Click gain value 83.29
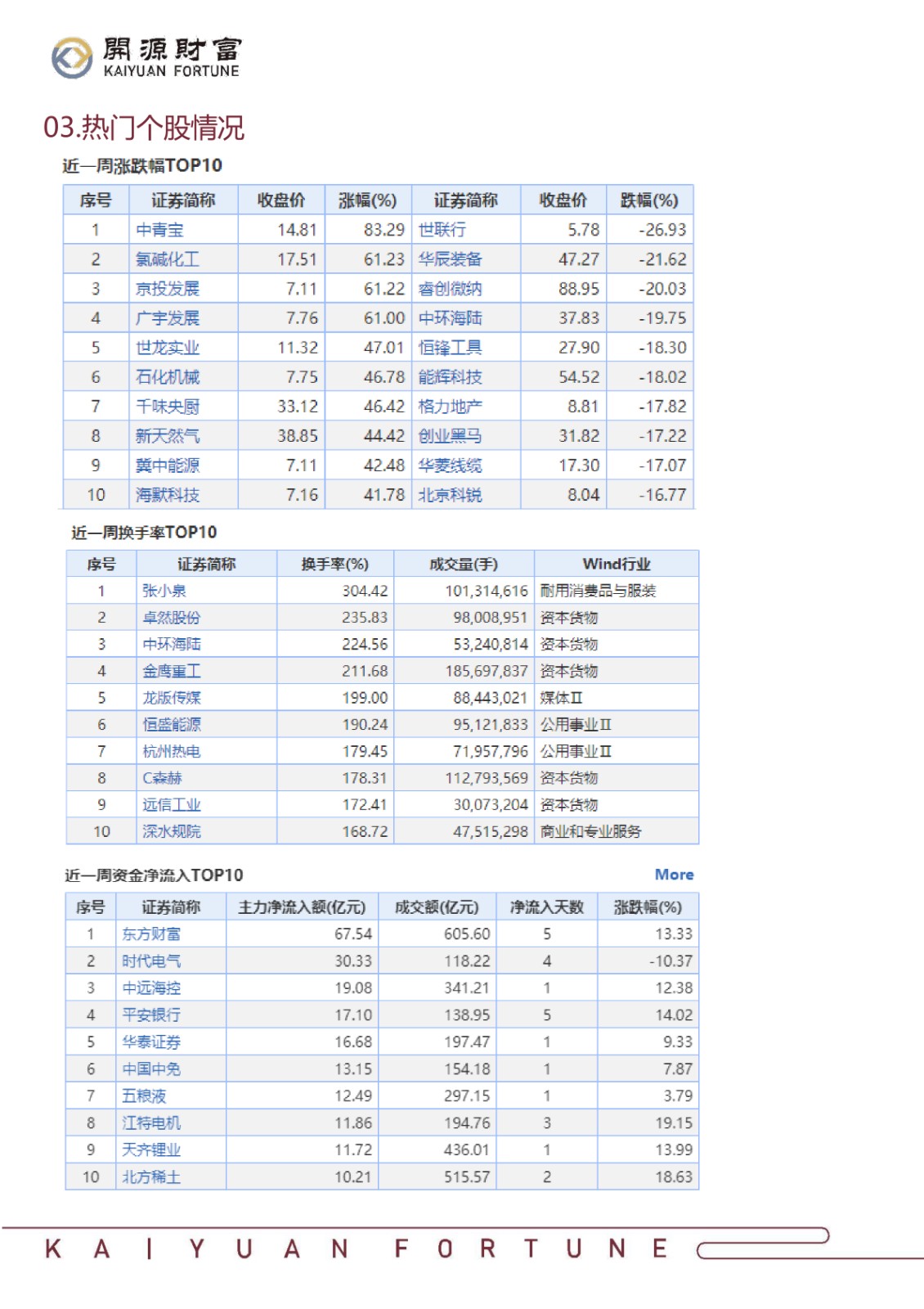The image size is (924, 1309). (384, 230)
